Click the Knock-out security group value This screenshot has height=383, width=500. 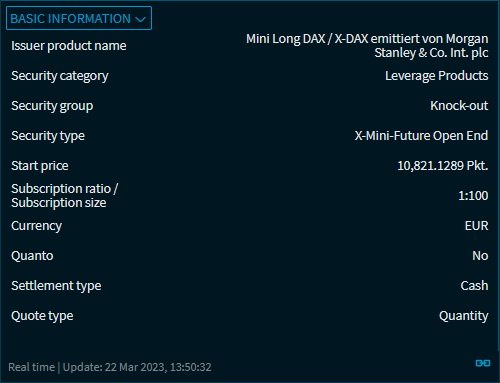459,106
